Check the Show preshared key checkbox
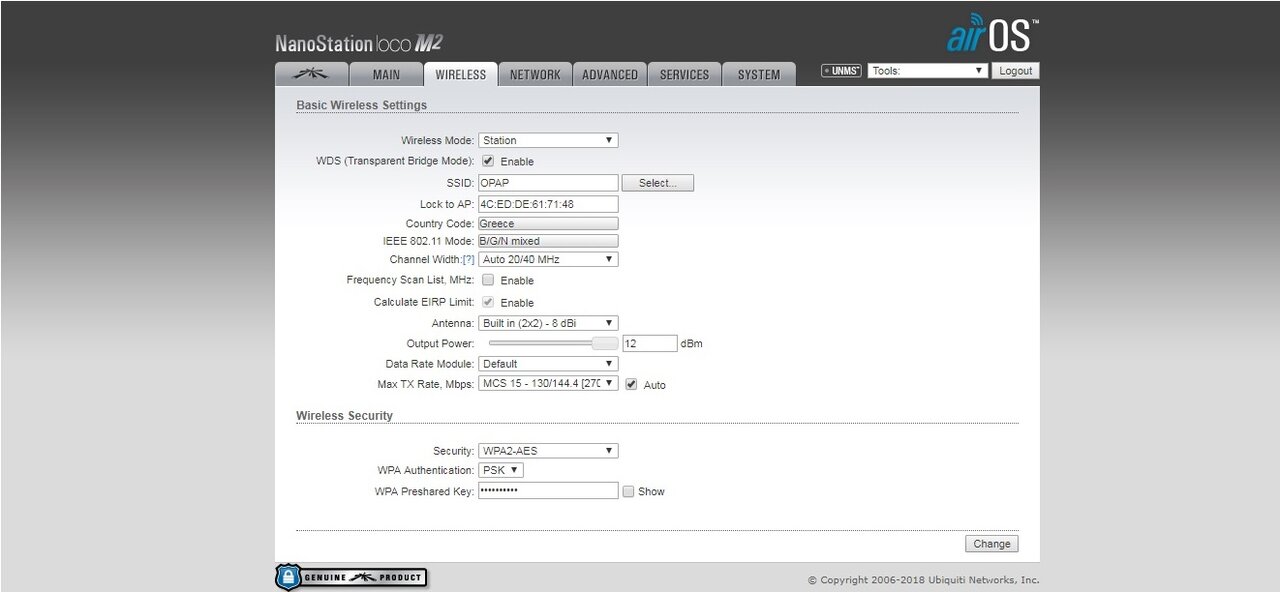Viewport: 1280px width, 592px height. (628, 491)
